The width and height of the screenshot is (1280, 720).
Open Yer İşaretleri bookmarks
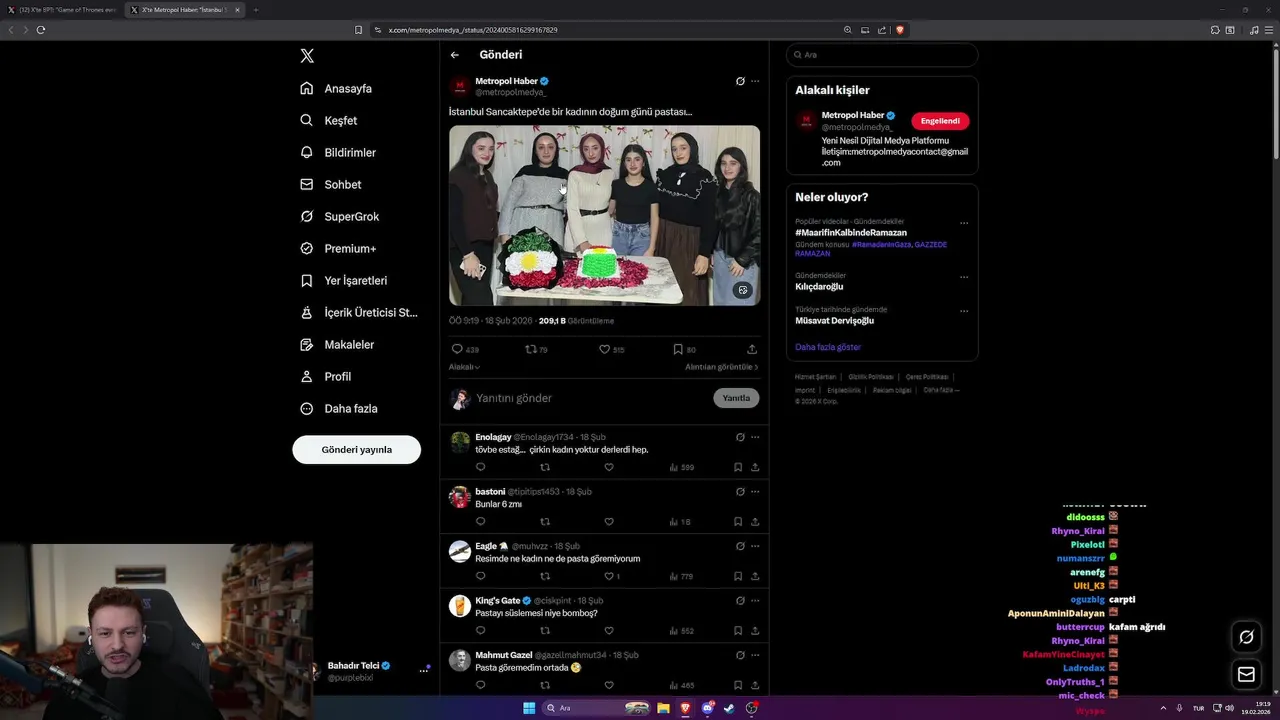(x=343, y=280)
